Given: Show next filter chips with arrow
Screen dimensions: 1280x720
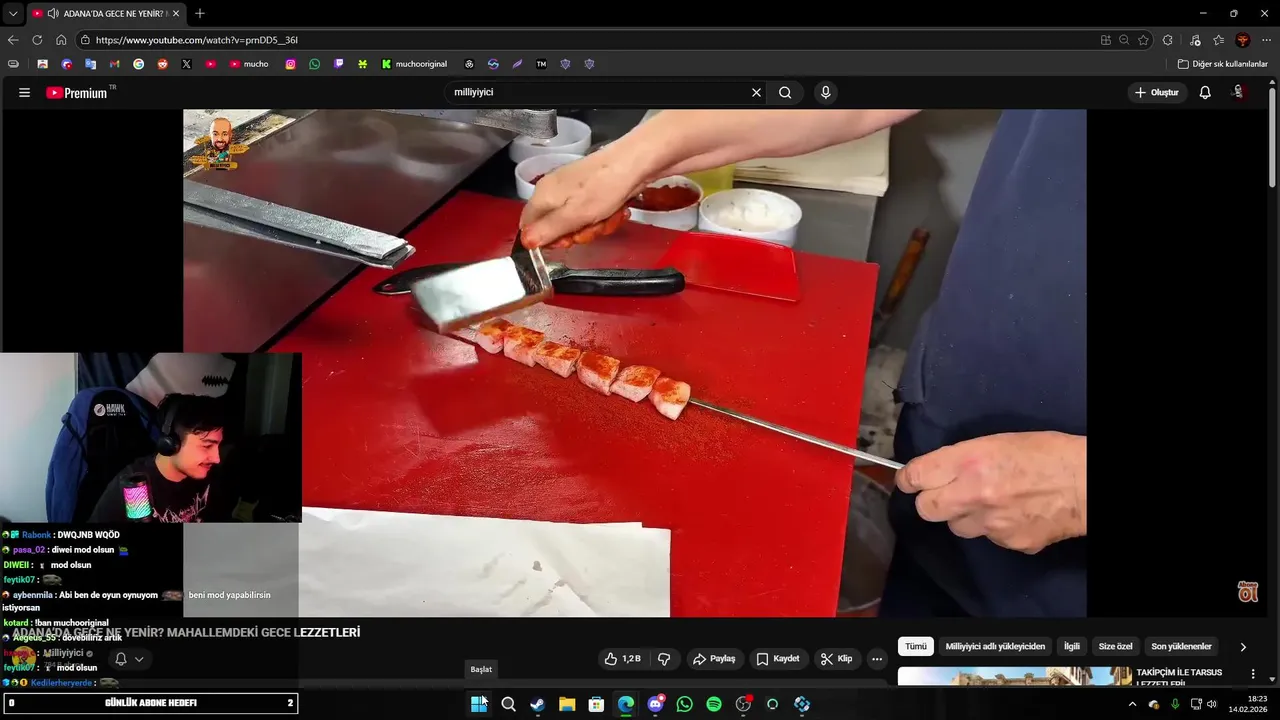Looking at the screenshot, I should click(1243, 647).
